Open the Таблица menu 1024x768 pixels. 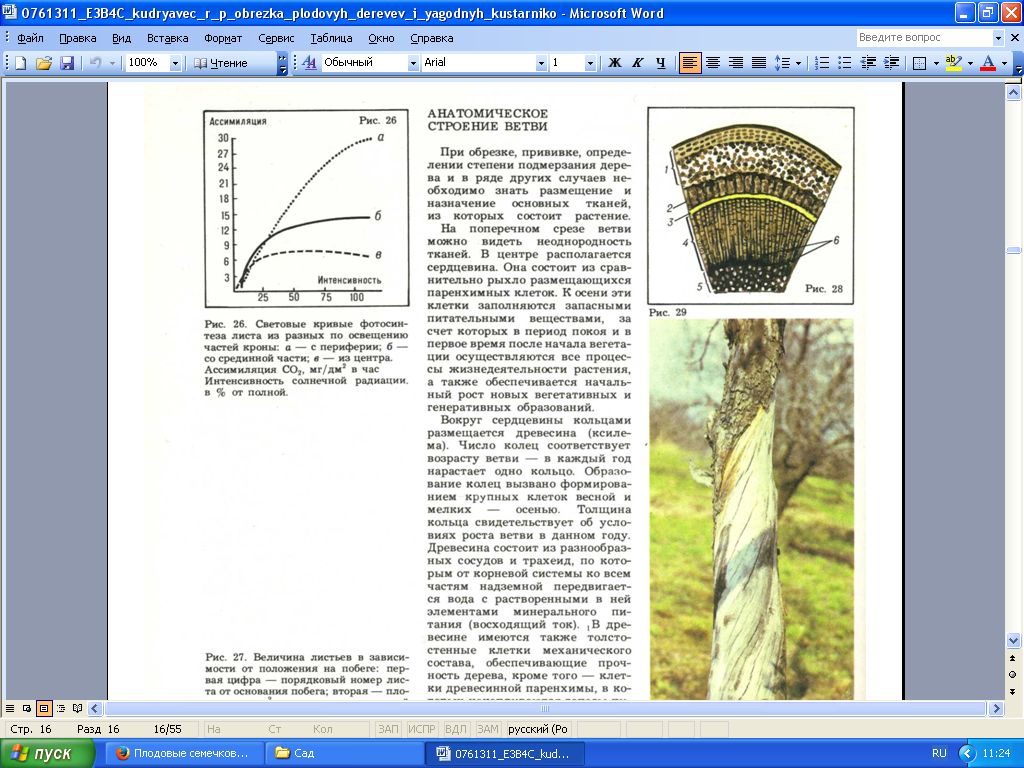331,38
